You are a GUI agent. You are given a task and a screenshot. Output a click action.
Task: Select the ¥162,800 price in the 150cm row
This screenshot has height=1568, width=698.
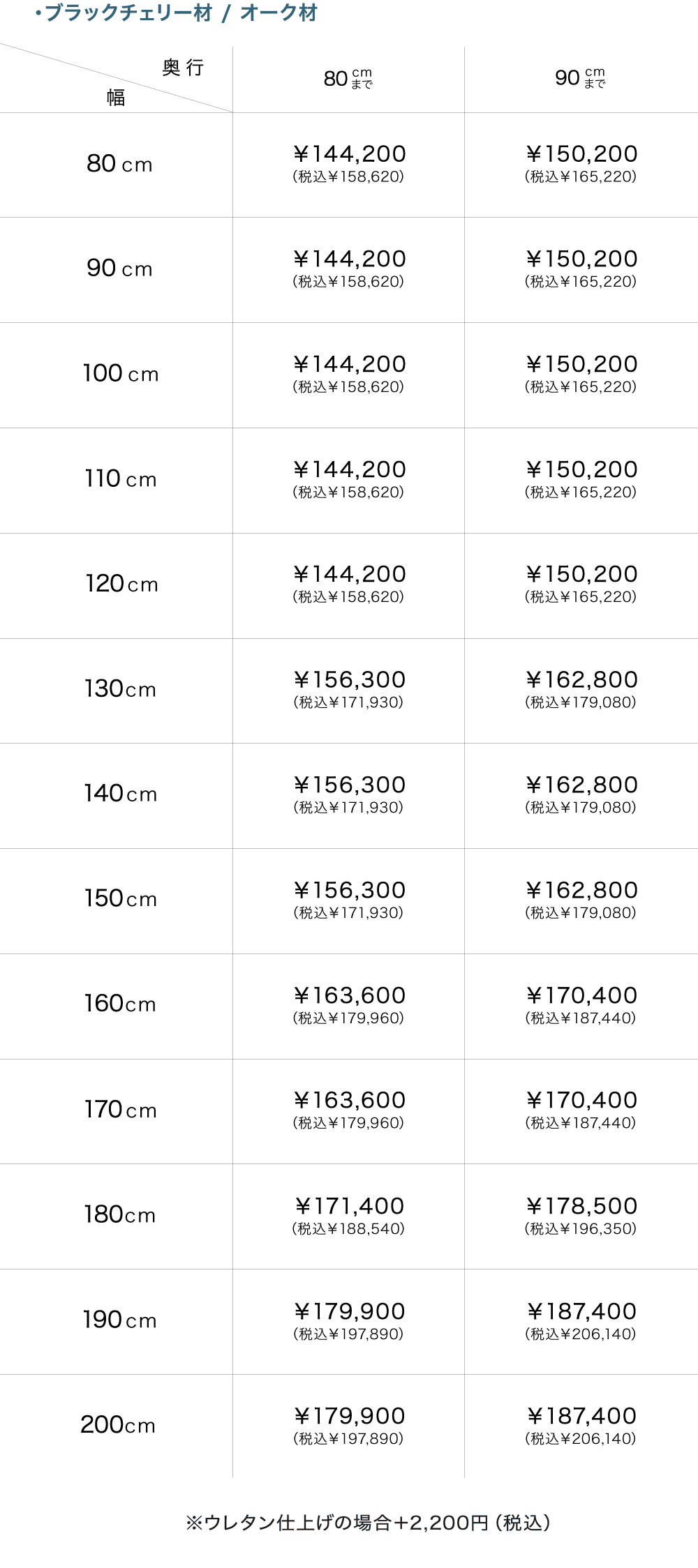pos(581,891)
